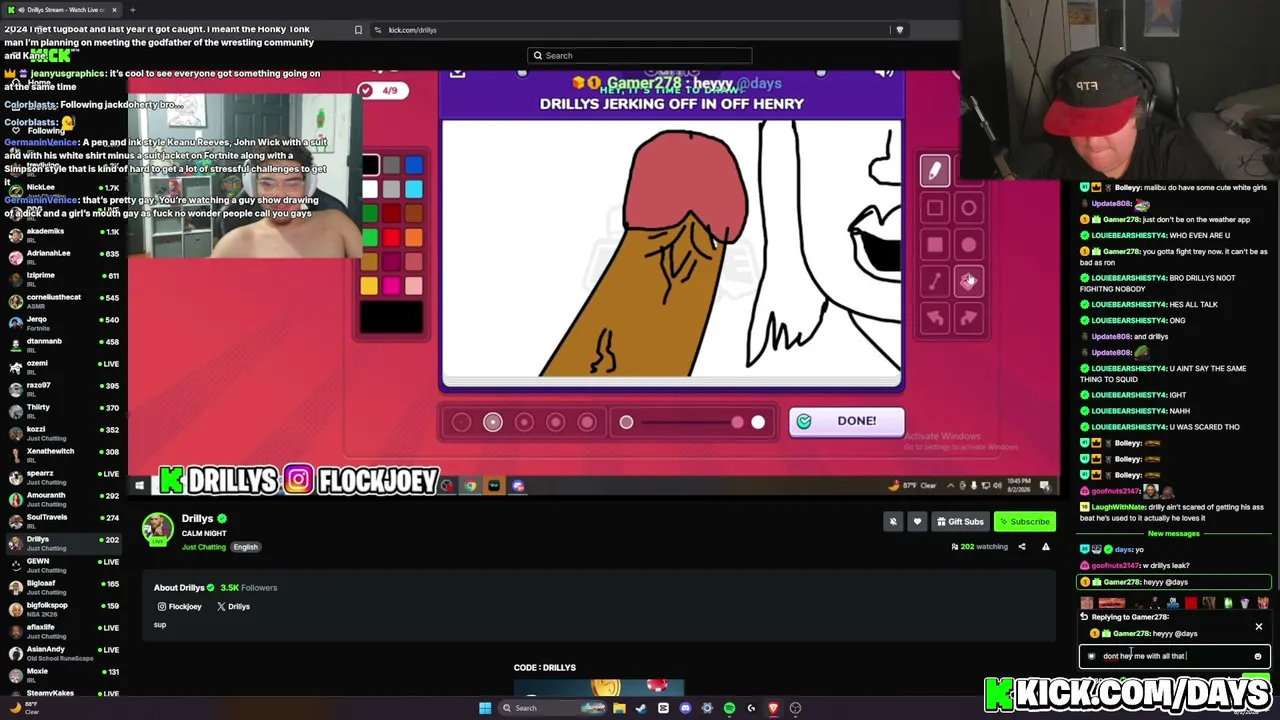Open the Windows Start menu
Image resolution: width=1280 pixels, height=720 pixels.
click(485, 708)
